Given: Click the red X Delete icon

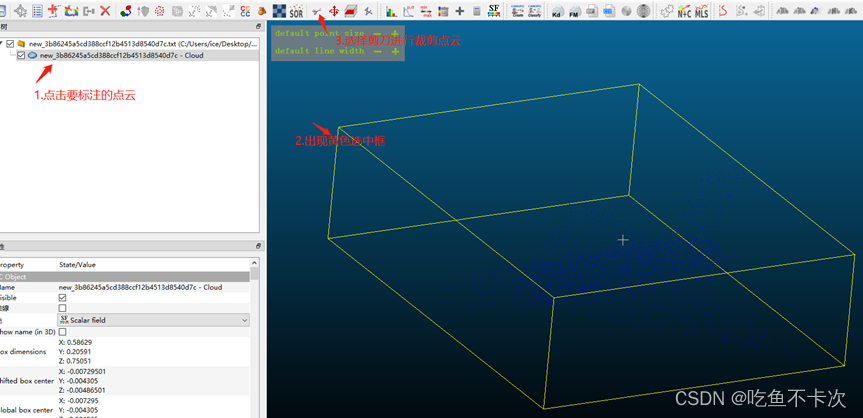Looking at the screenshot, I should 106,10.
